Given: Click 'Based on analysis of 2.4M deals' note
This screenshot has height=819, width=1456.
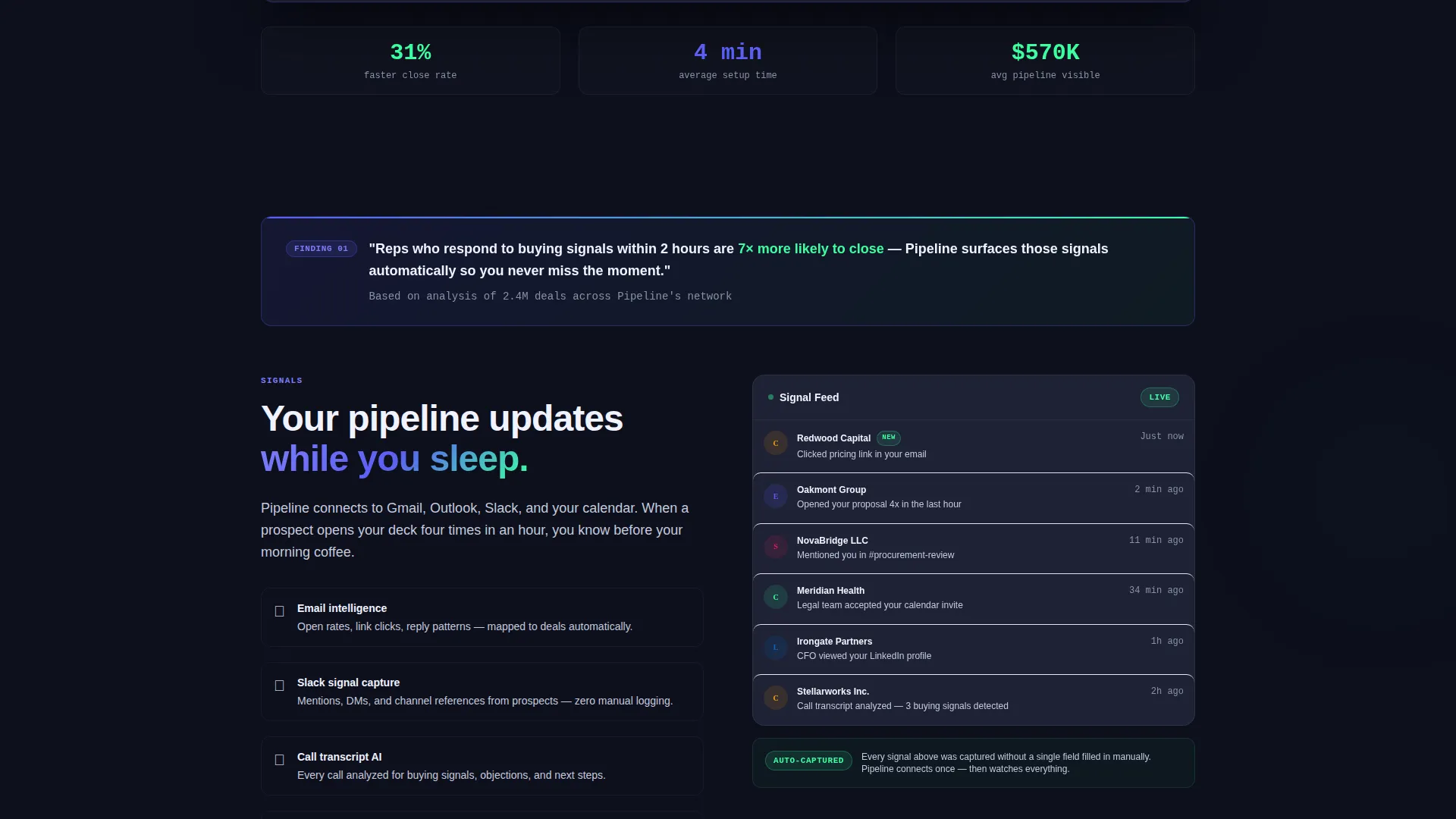Looking at the screenshot, I should (x=550, y=297).
